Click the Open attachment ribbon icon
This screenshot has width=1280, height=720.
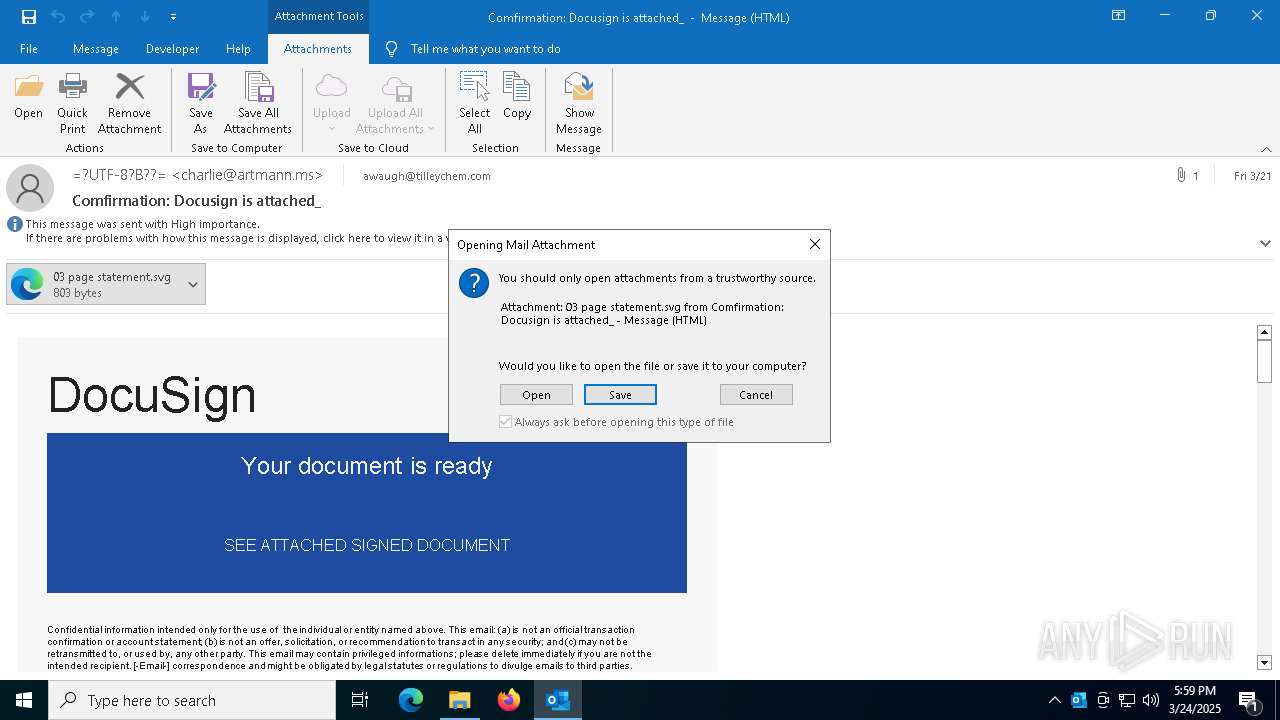click(29, 97)
